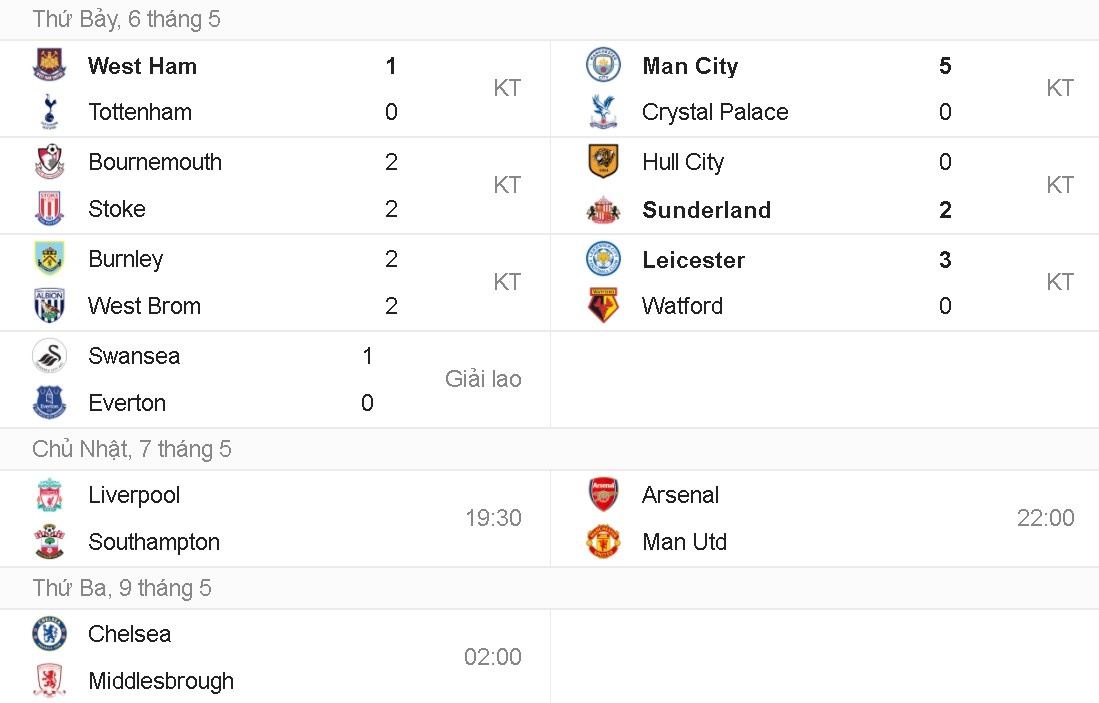Screen dimensions: 1099x703
Task: Select the Crystal Palace crest
Action: click(603, 111)
